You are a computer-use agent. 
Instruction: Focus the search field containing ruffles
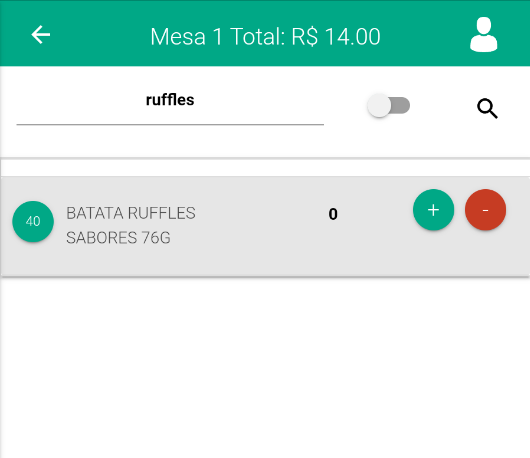[x=170, y=105]
